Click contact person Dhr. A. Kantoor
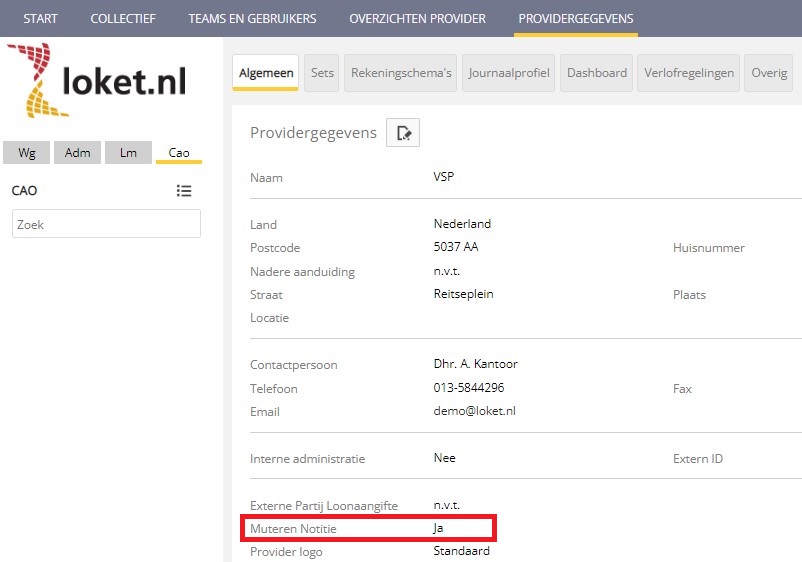Viewport: 802px width, 562px height. [x=476, y=364]
